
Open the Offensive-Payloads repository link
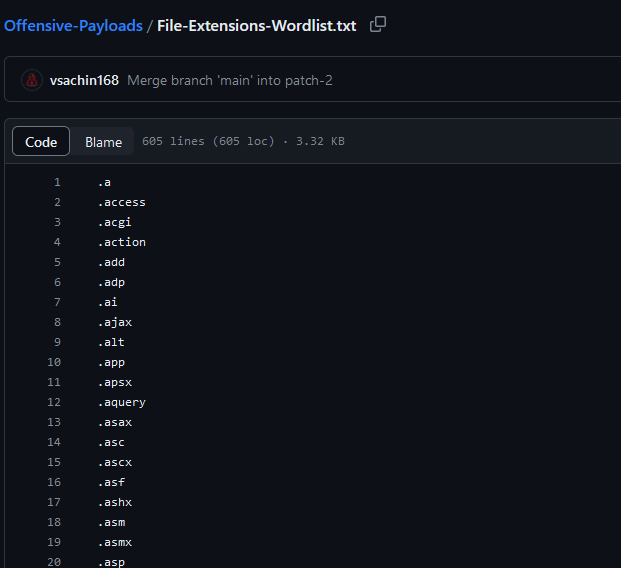[x=73, y=26]
